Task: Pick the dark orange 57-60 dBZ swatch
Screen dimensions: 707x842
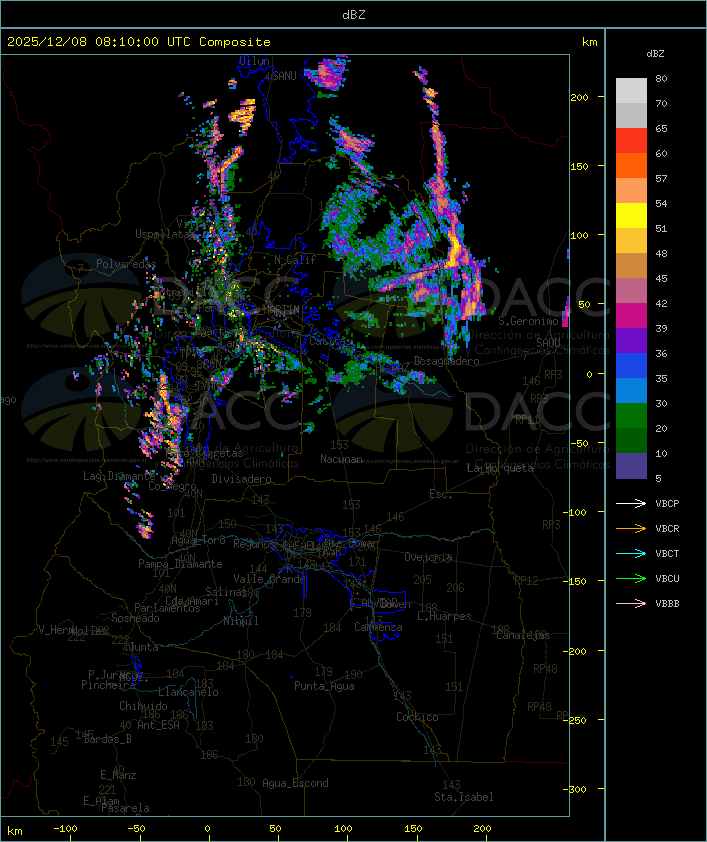Action: pyautogui.click(x=631, y=165)
